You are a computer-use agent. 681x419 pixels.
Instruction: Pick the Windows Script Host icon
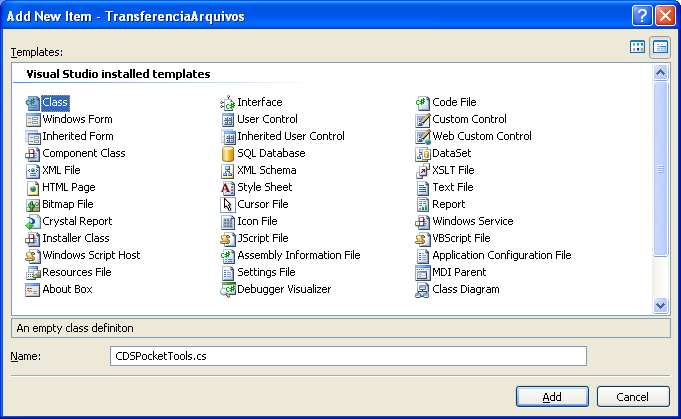33,256
